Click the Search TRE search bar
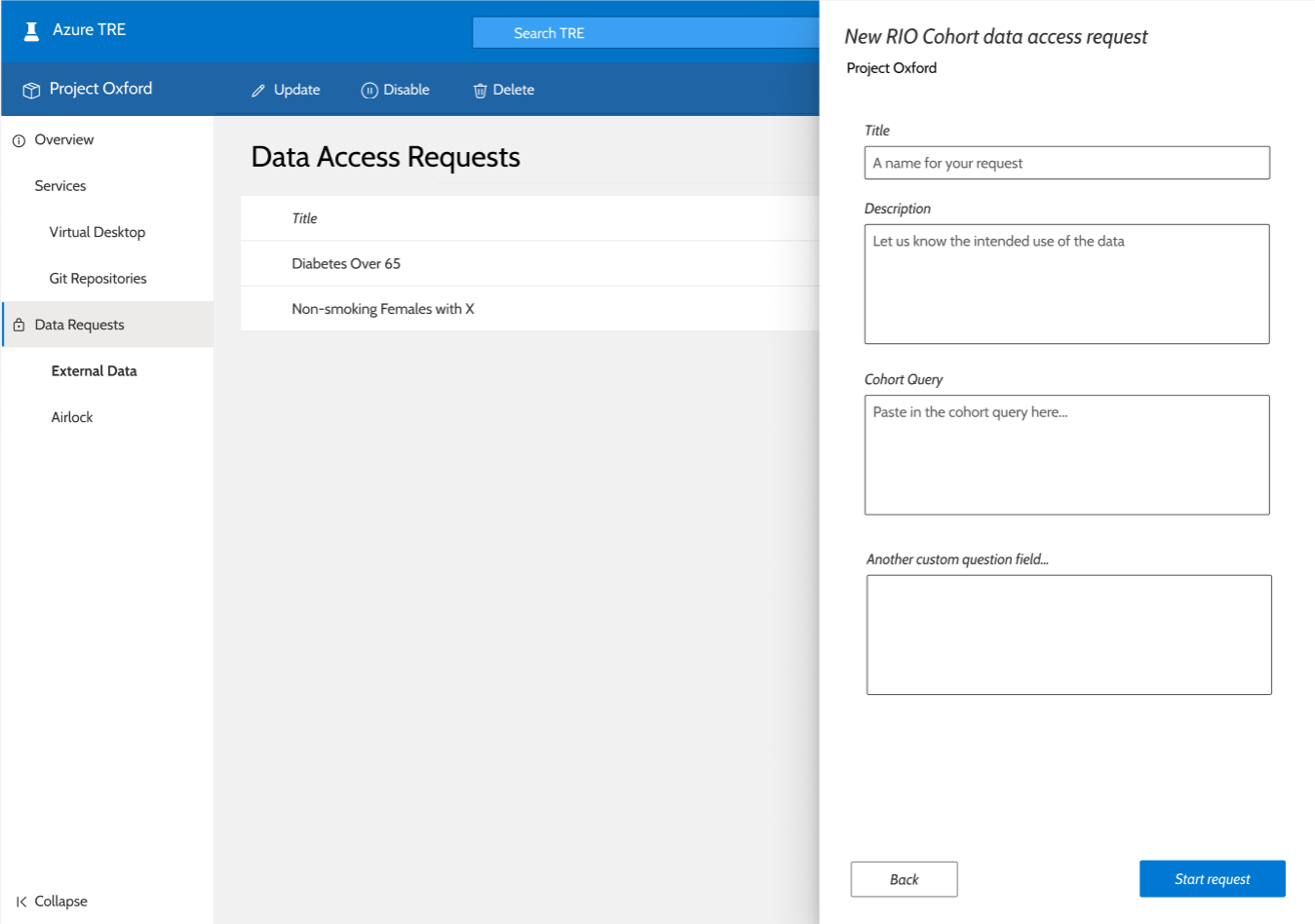This screenshot has width=1315, height=924. (x=643, y=32)
